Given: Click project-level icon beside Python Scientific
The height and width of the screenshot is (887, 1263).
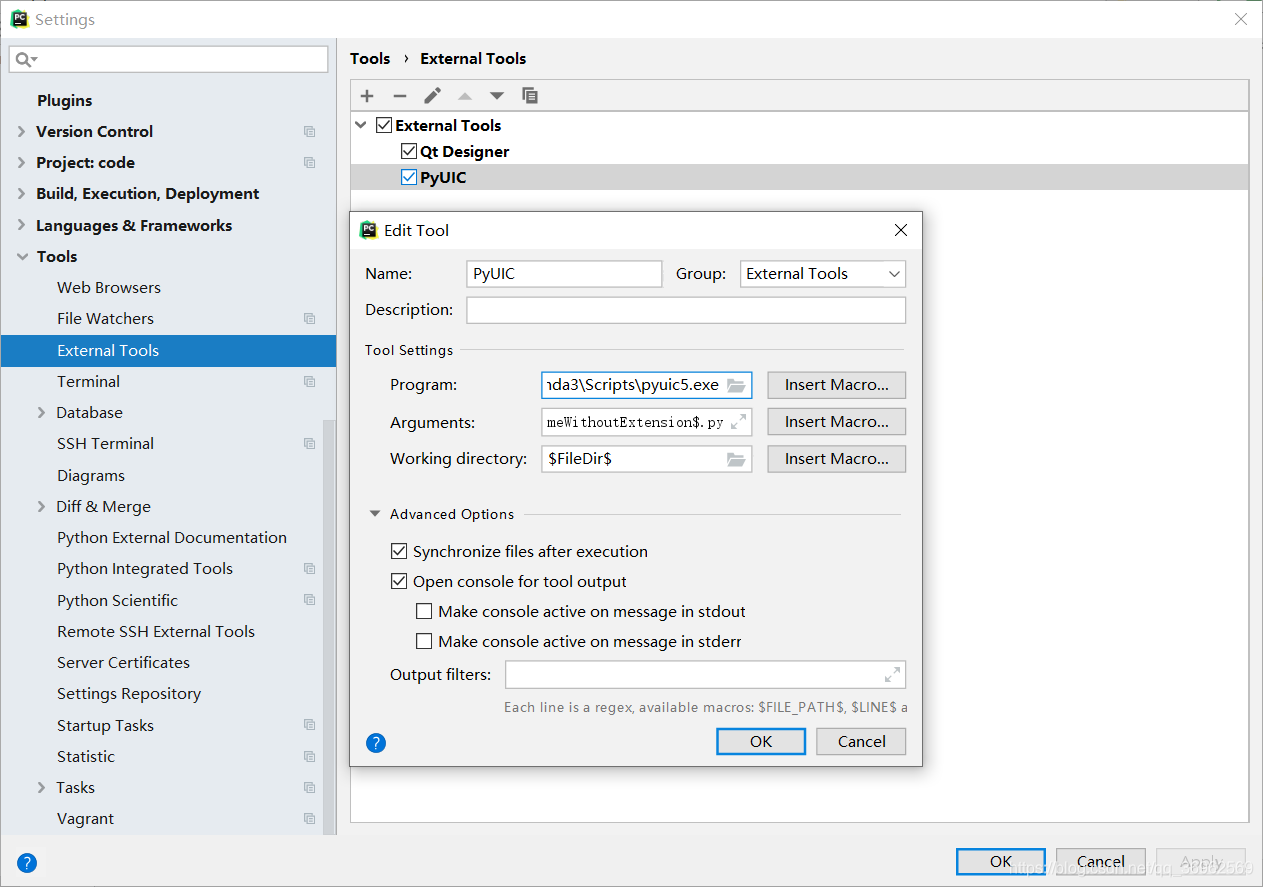Looking at the screenshot, I should point(310,600).
